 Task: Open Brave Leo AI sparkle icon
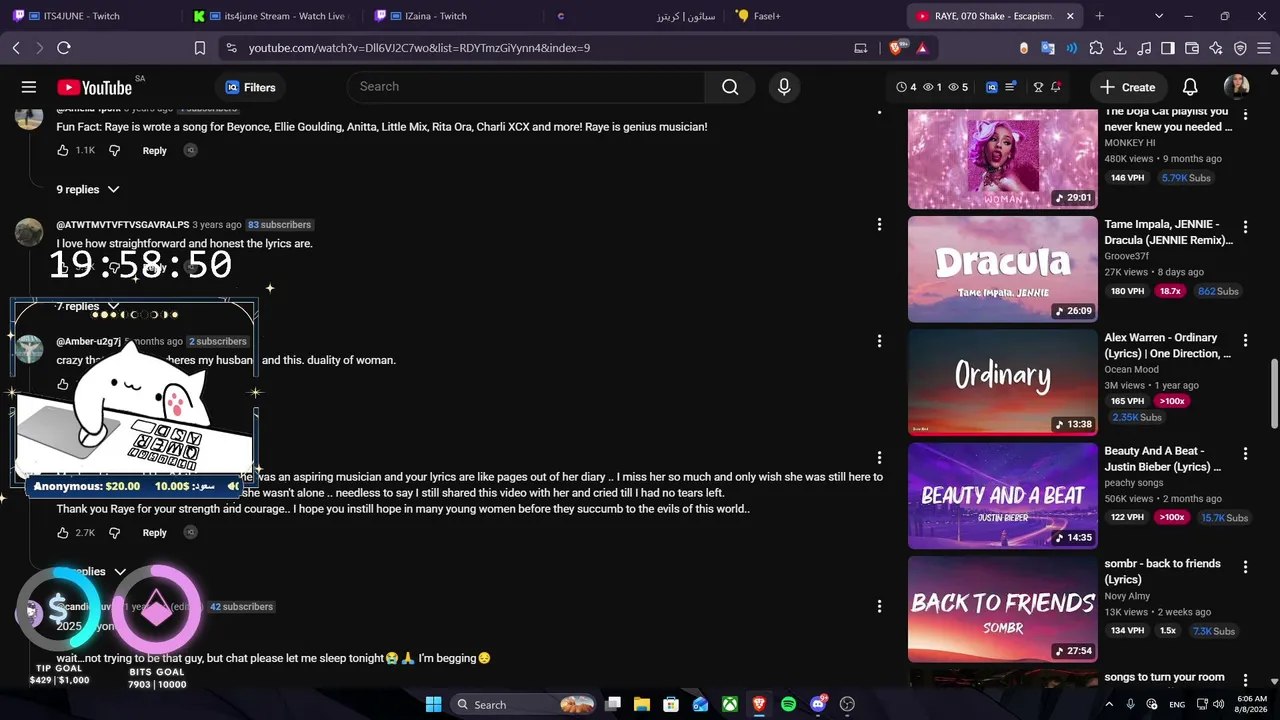pyautogui.click(x=1216, y=47)
